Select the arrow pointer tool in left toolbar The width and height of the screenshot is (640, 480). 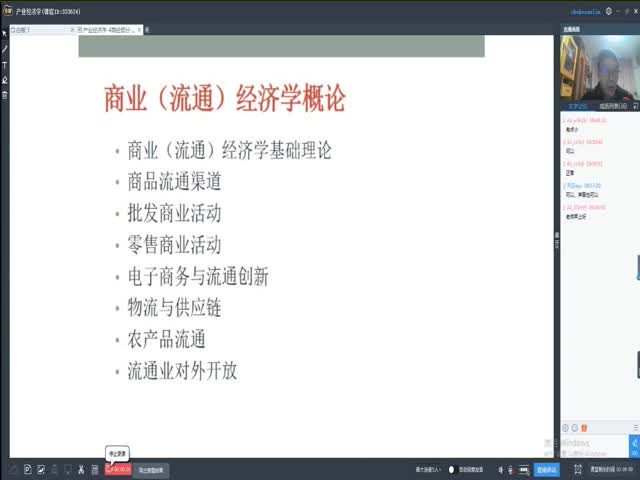tap(4, 34)
